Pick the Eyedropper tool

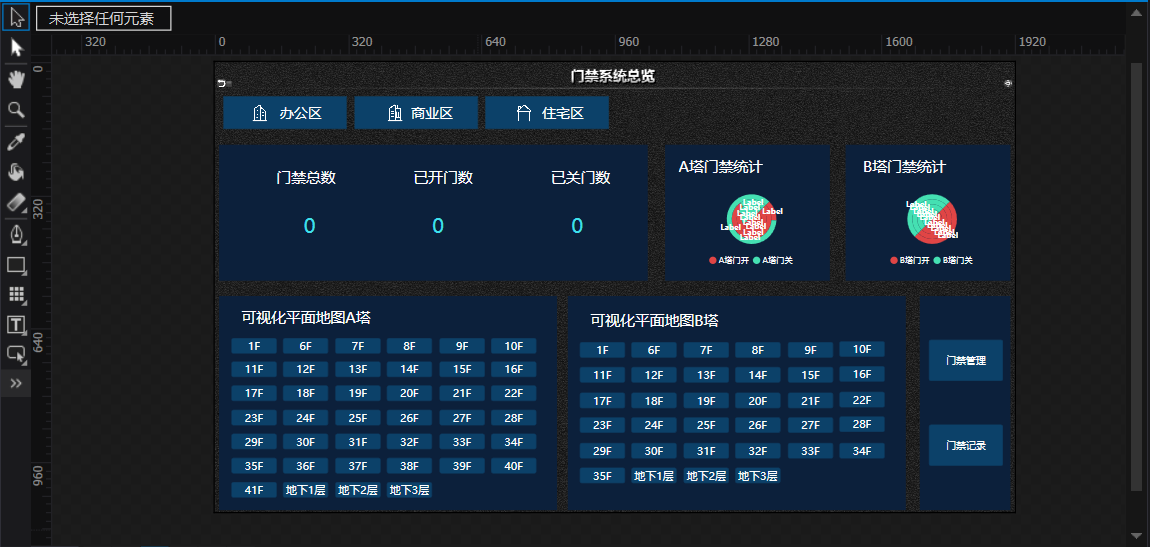[x=17, y=141]
